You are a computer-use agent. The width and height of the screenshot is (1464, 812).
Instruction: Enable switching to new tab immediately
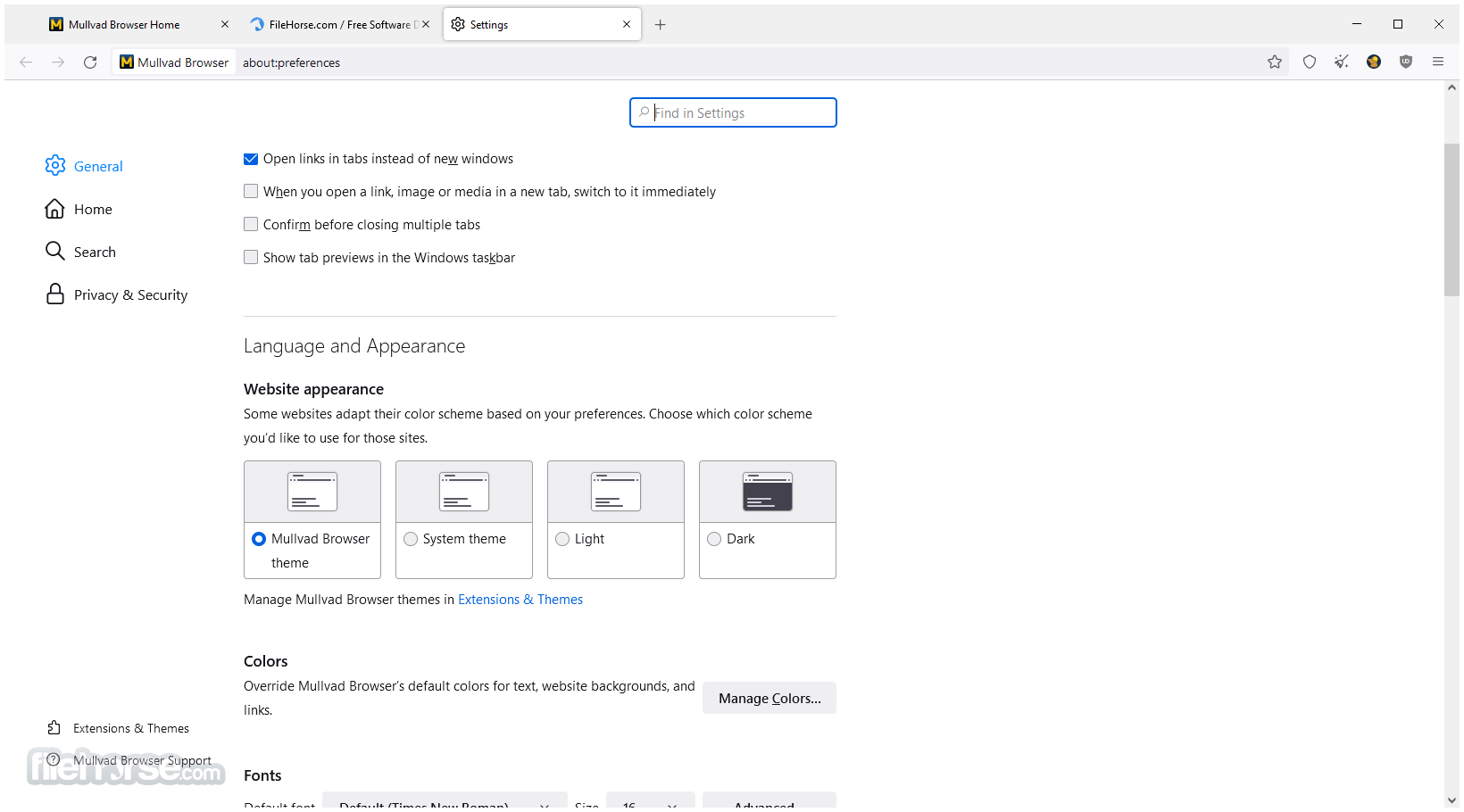[251, 192]
